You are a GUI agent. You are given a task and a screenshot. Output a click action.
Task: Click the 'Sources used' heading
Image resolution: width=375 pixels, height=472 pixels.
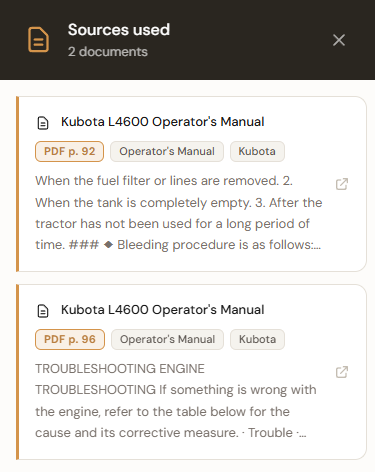coord(119,30)
